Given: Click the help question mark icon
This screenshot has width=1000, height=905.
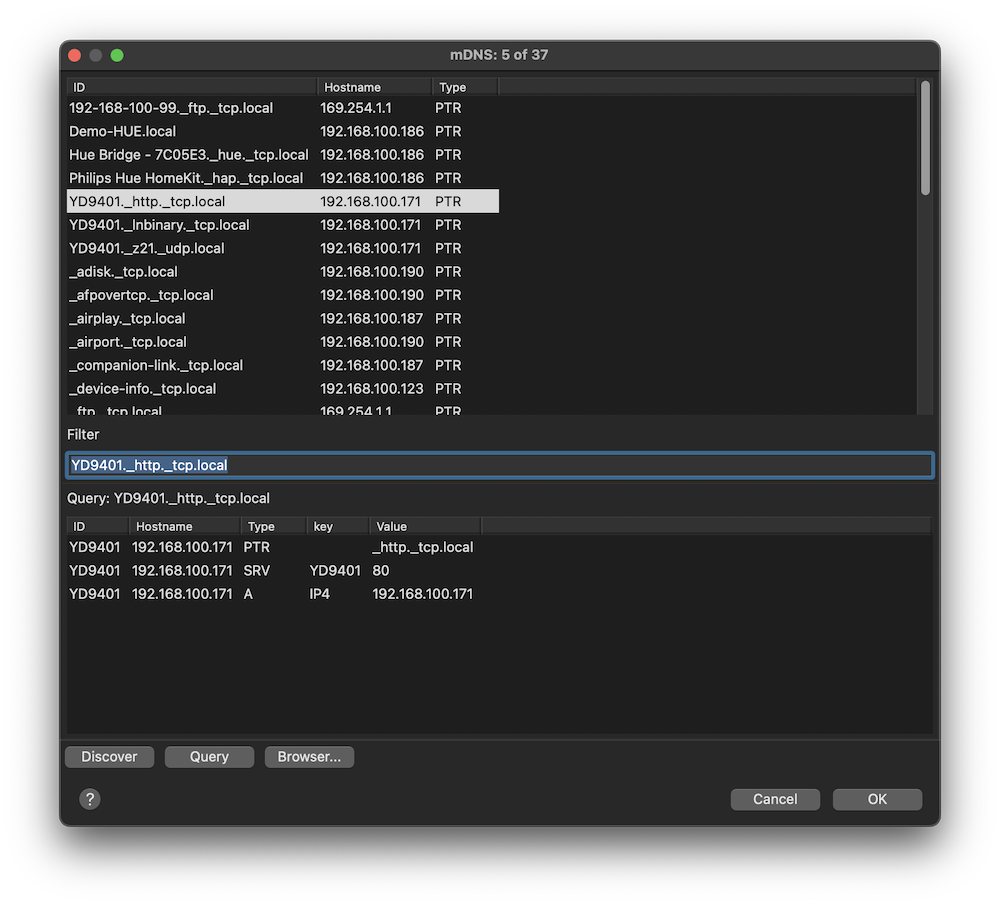Looking at the screenshot, I should tap(90, 799).
